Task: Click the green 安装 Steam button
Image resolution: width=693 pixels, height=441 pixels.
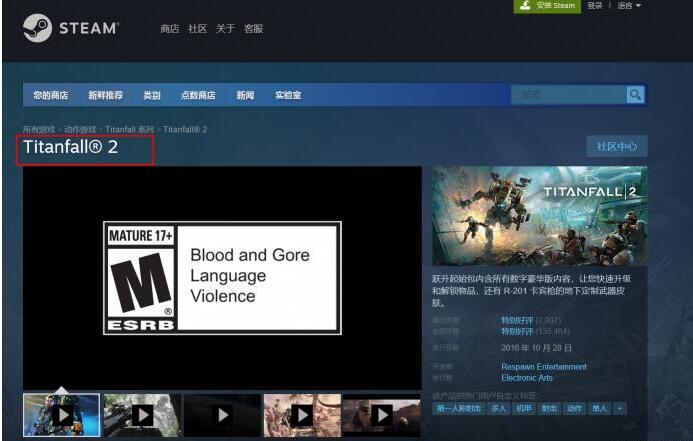Action: (x=547, y=6)
